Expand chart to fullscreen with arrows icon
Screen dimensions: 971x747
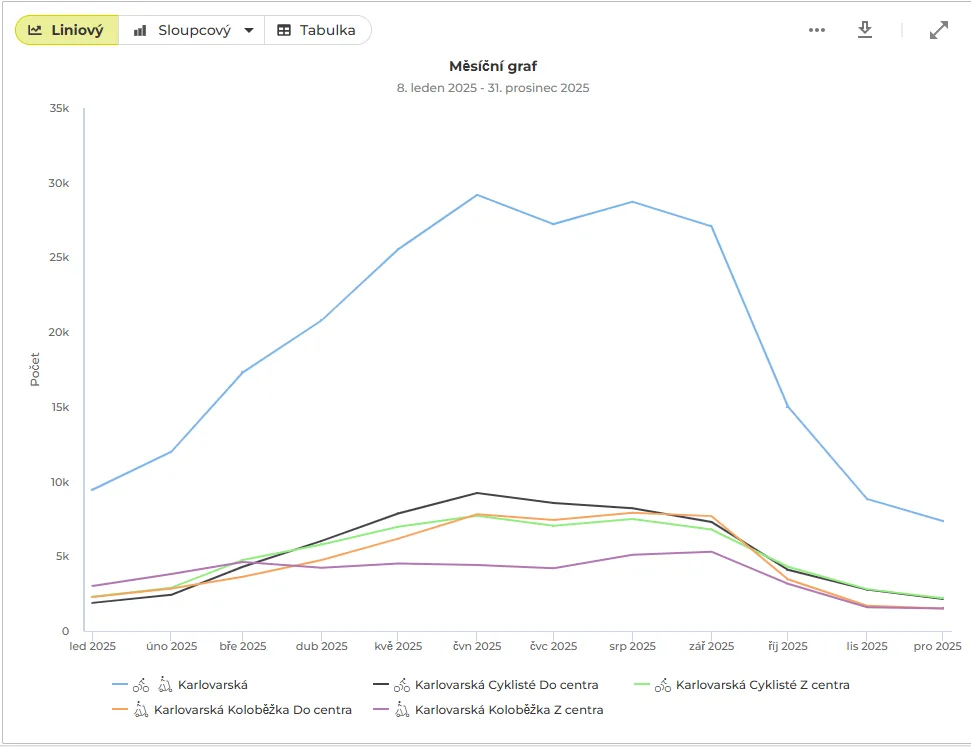[939, 30]
